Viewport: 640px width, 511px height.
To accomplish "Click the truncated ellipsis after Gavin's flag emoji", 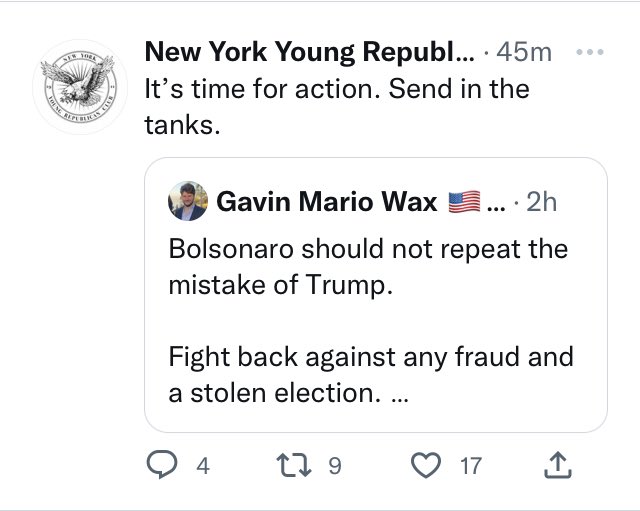I will tap(496, 205).
